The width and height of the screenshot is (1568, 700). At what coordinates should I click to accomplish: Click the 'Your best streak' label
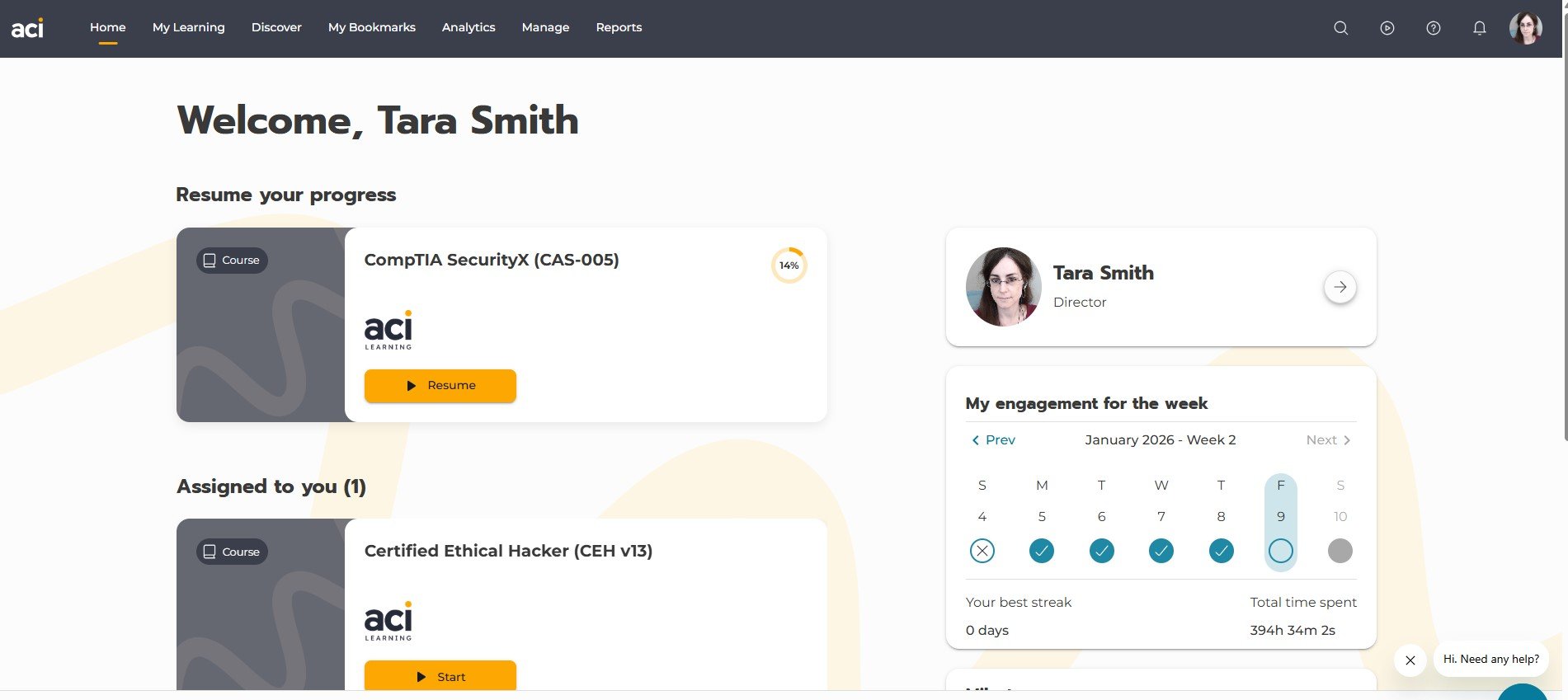[1019, 602]
